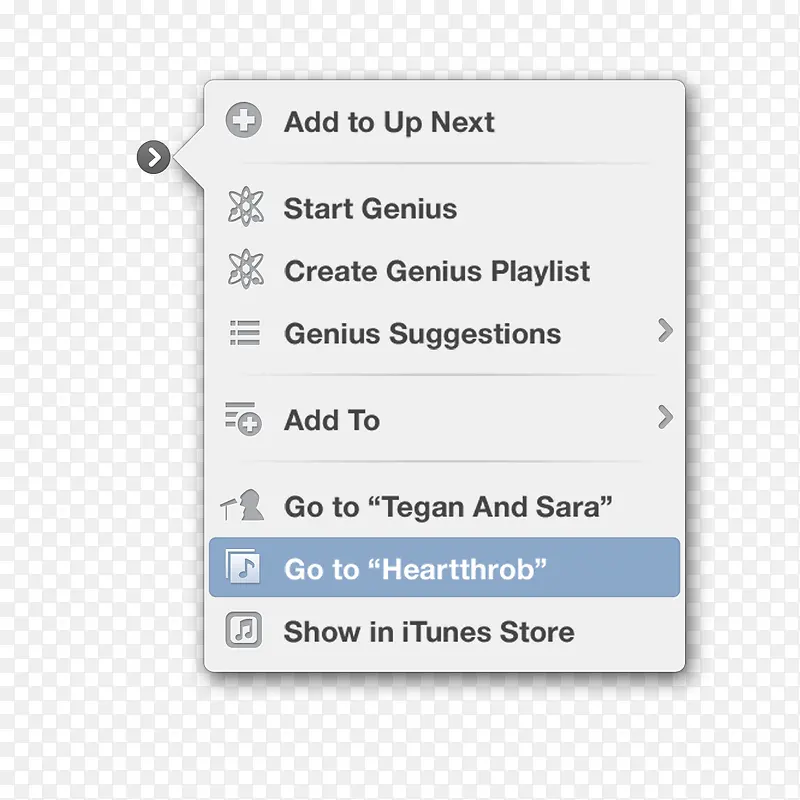Click the atom icon beside Start Genius
This screenshot has height=800, width=800.
(x=244, y=208)
